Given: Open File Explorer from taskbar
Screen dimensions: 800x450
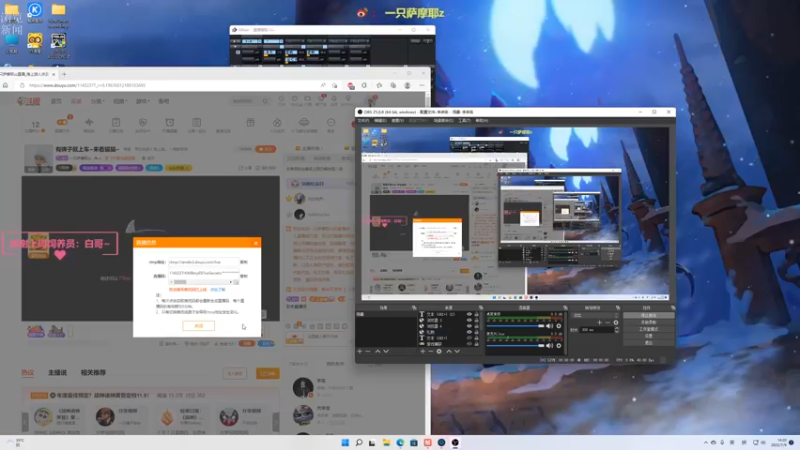Looking at the screenshot, I should [x=386, y=442].
